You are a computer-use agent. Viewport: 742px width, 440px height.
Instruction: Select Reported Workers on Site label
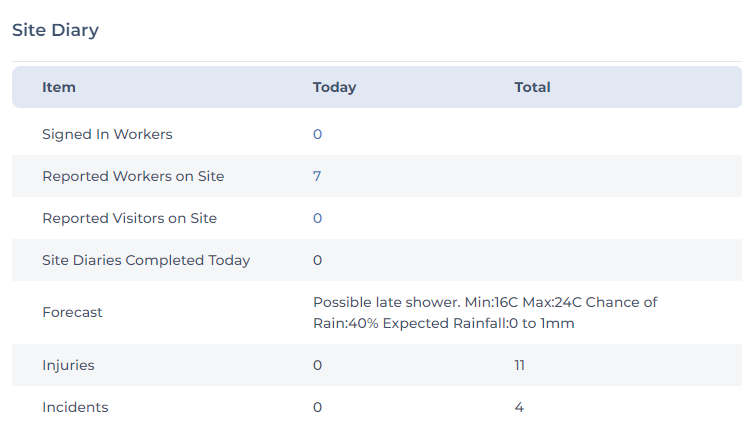pyautogui.click(x=133, y=176)
